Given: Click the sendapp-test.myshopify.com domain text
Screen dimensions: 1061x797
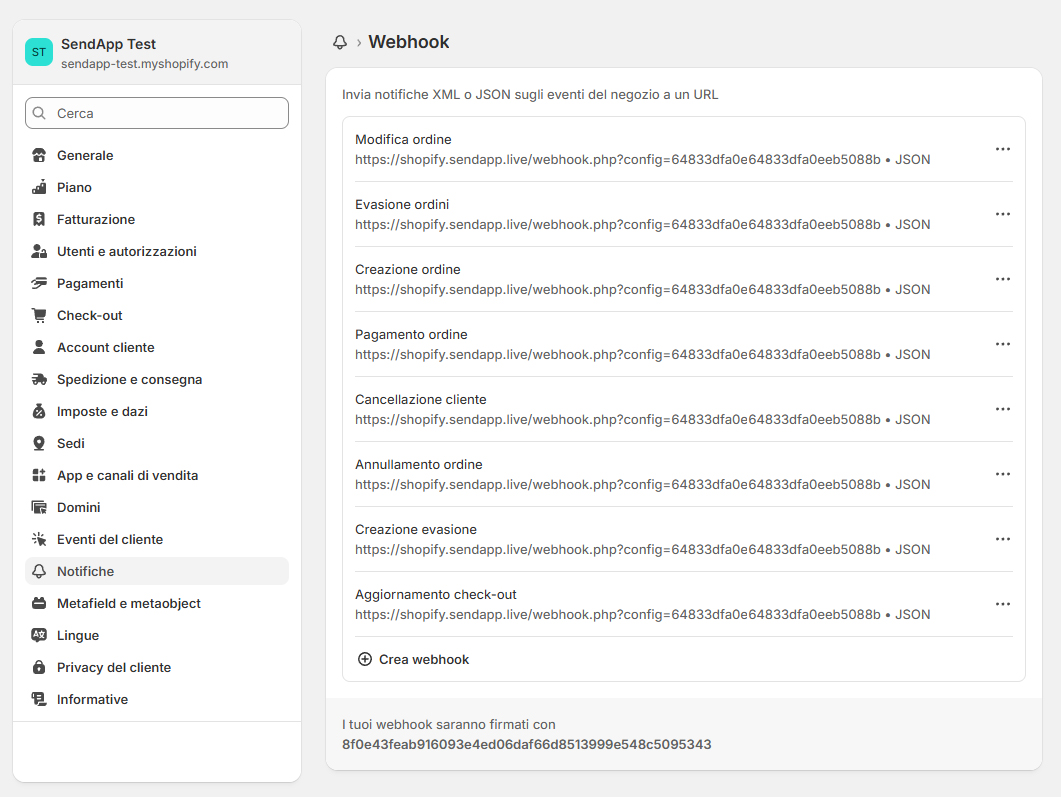Looking at the screenshot, I should point(144,64).
